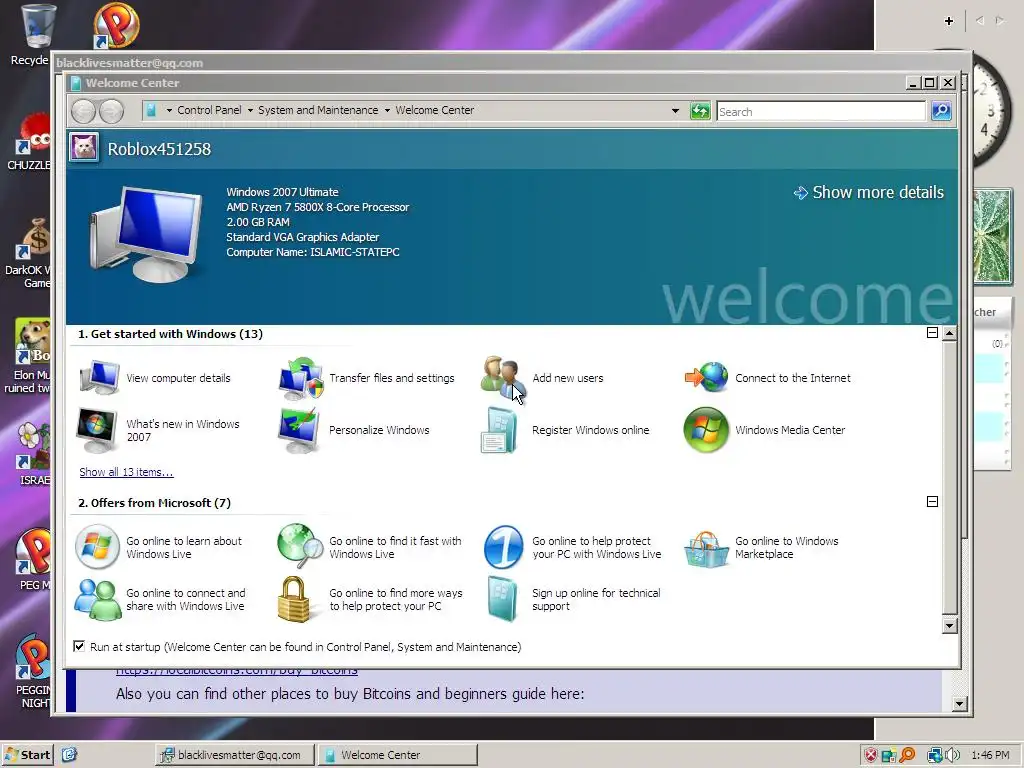Click the Computer Name: ISLAMIC-STATEPC text

click(x=313, y=252)
